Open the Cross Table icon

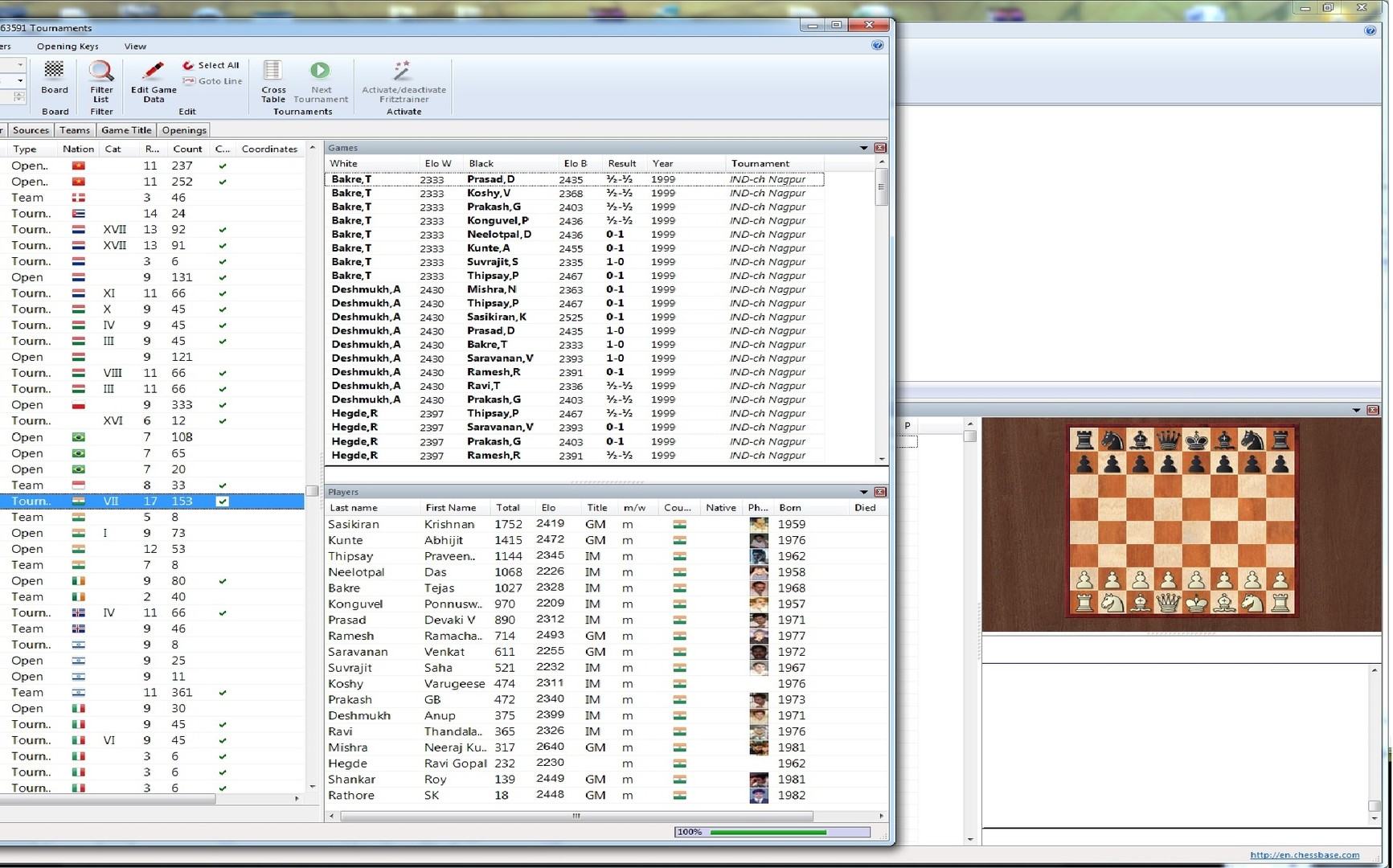click(272, 72)
